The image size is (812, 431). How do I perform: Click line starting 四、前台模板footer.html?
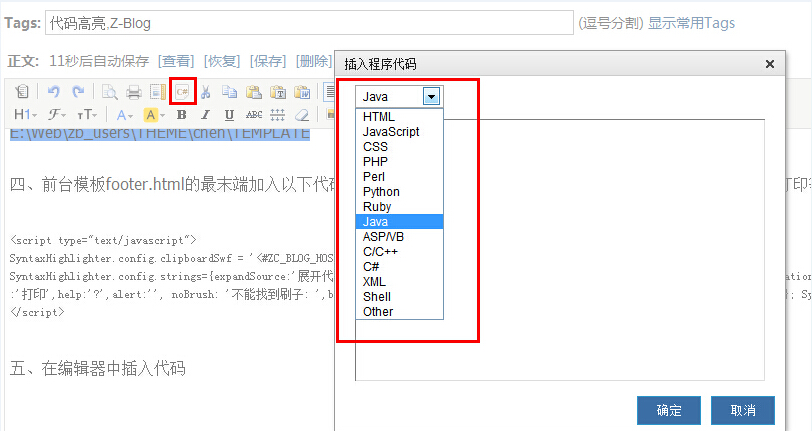[173, 184]
